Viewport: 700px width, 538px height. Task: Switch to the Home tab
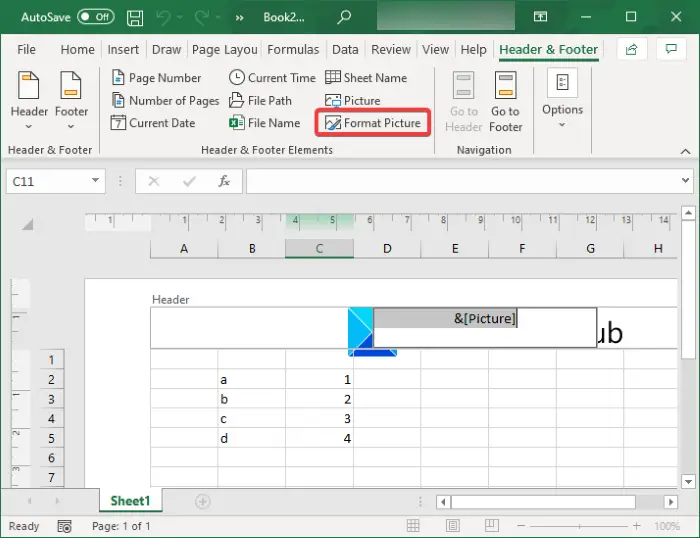tap(78, 49)
